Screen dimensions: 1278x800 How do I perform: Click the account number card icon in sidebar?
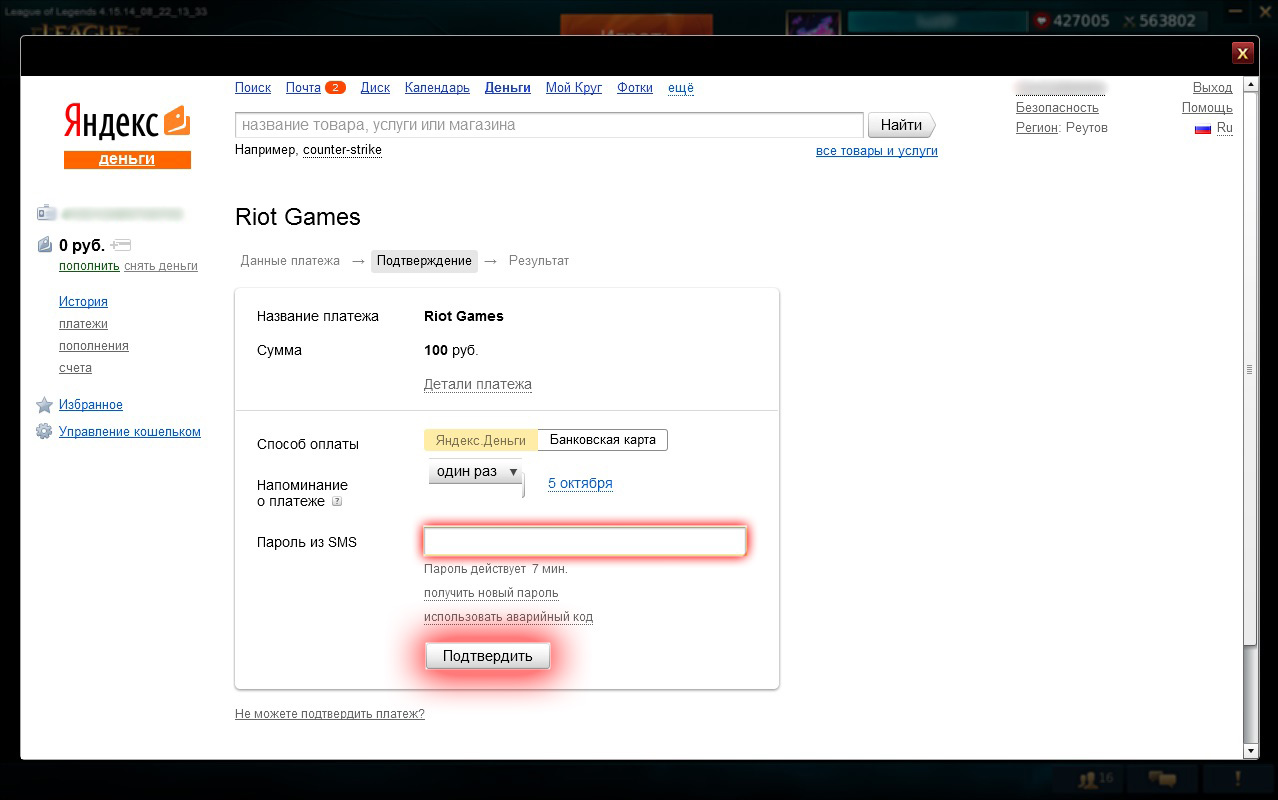[x=46, y=213]
